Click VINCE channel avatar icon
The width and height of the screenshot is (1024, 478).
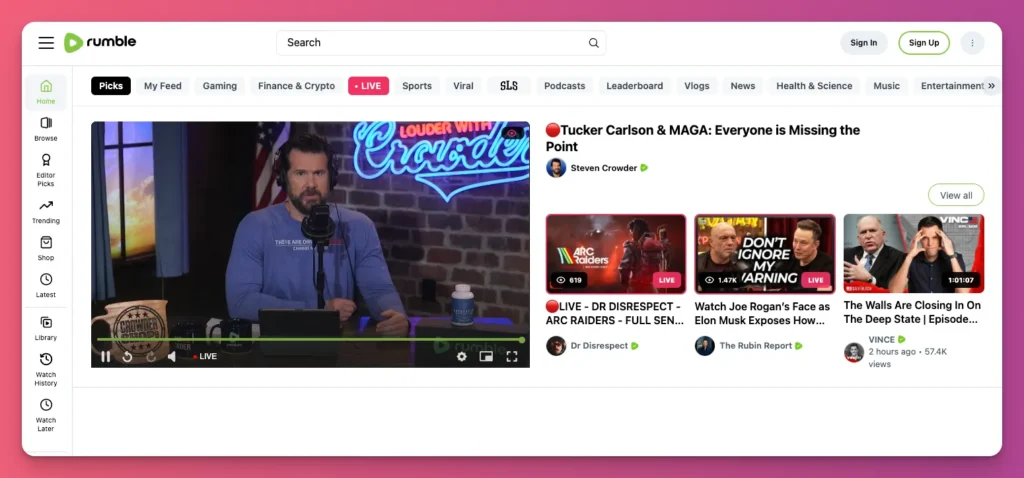854,352
